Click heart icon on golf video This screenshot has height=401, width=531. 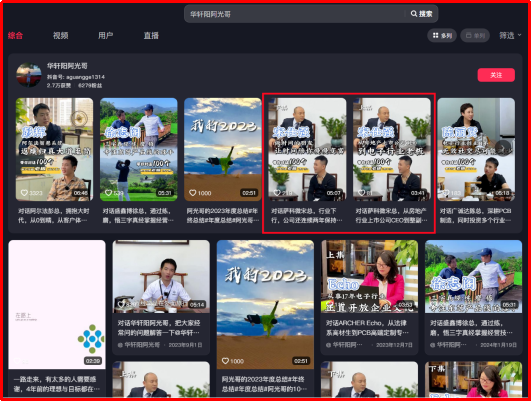(108, 193)
